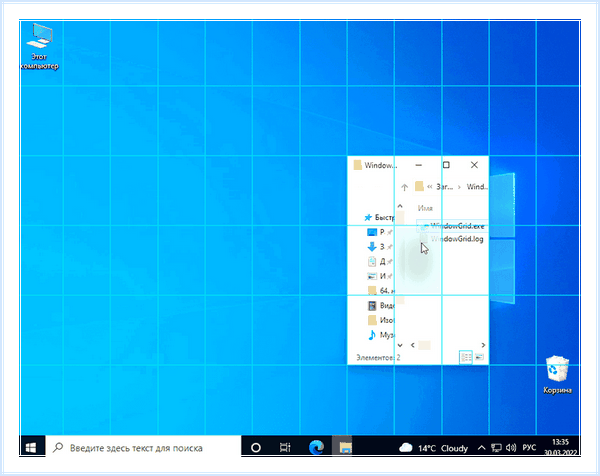600x476 pixels.
Task: Click navigation pane scroll-up arrow
Action: pos(400,206)
